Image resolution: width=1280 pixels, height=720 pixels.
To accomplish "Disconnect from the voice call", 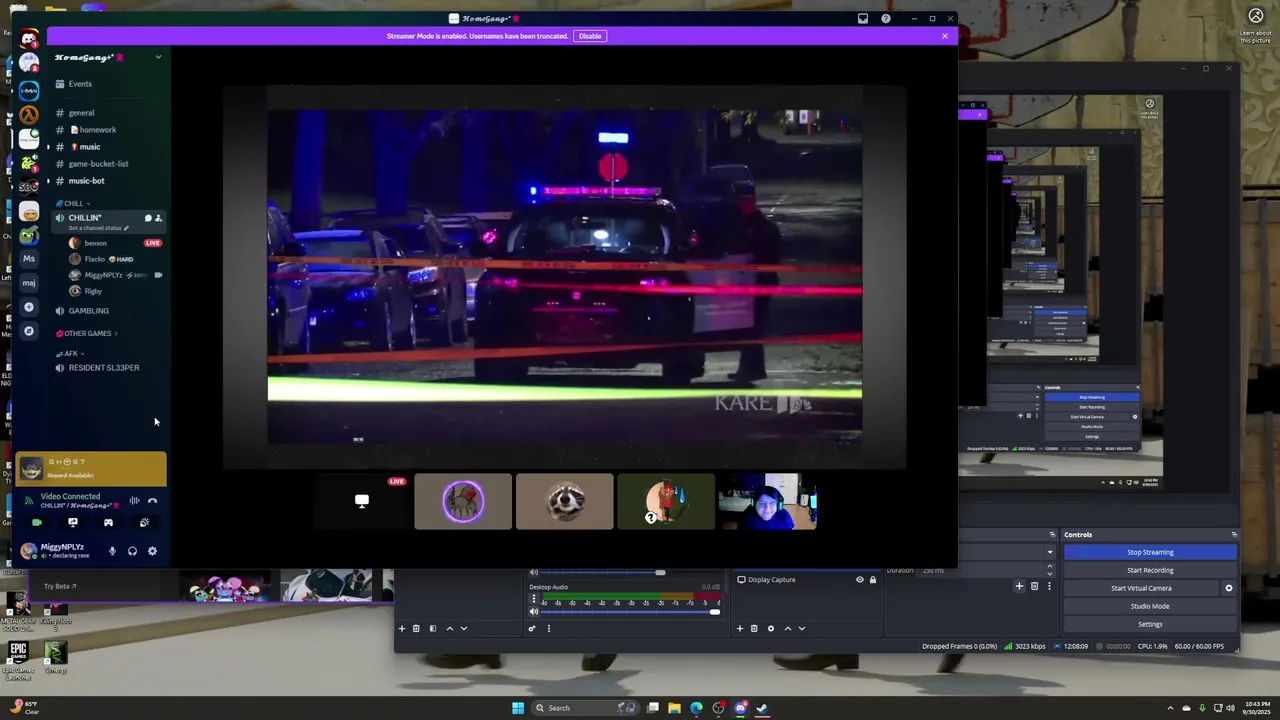I will 152,501.
